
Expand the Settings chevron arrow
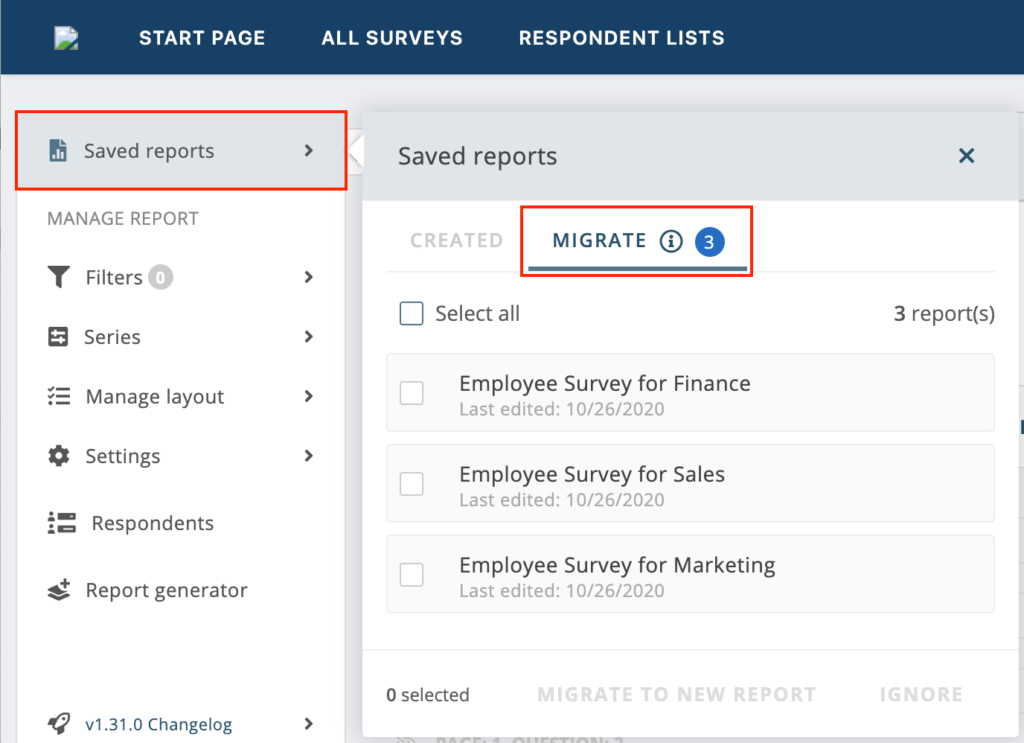[x=309, y=456]
